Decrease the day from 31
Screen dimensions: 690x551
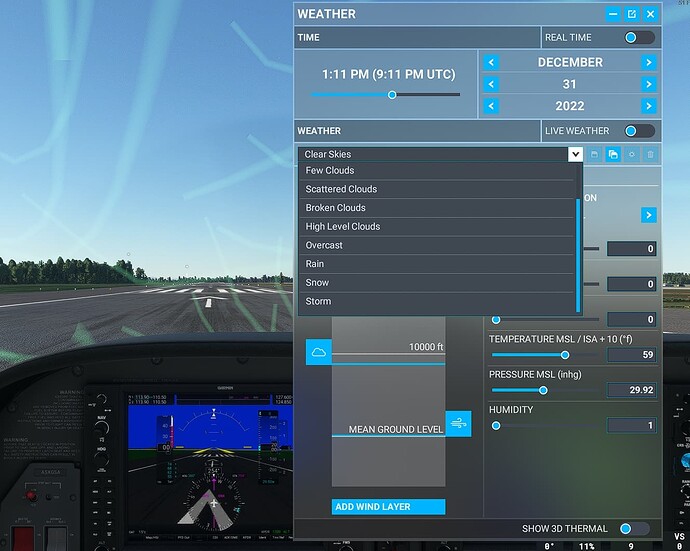490,84
